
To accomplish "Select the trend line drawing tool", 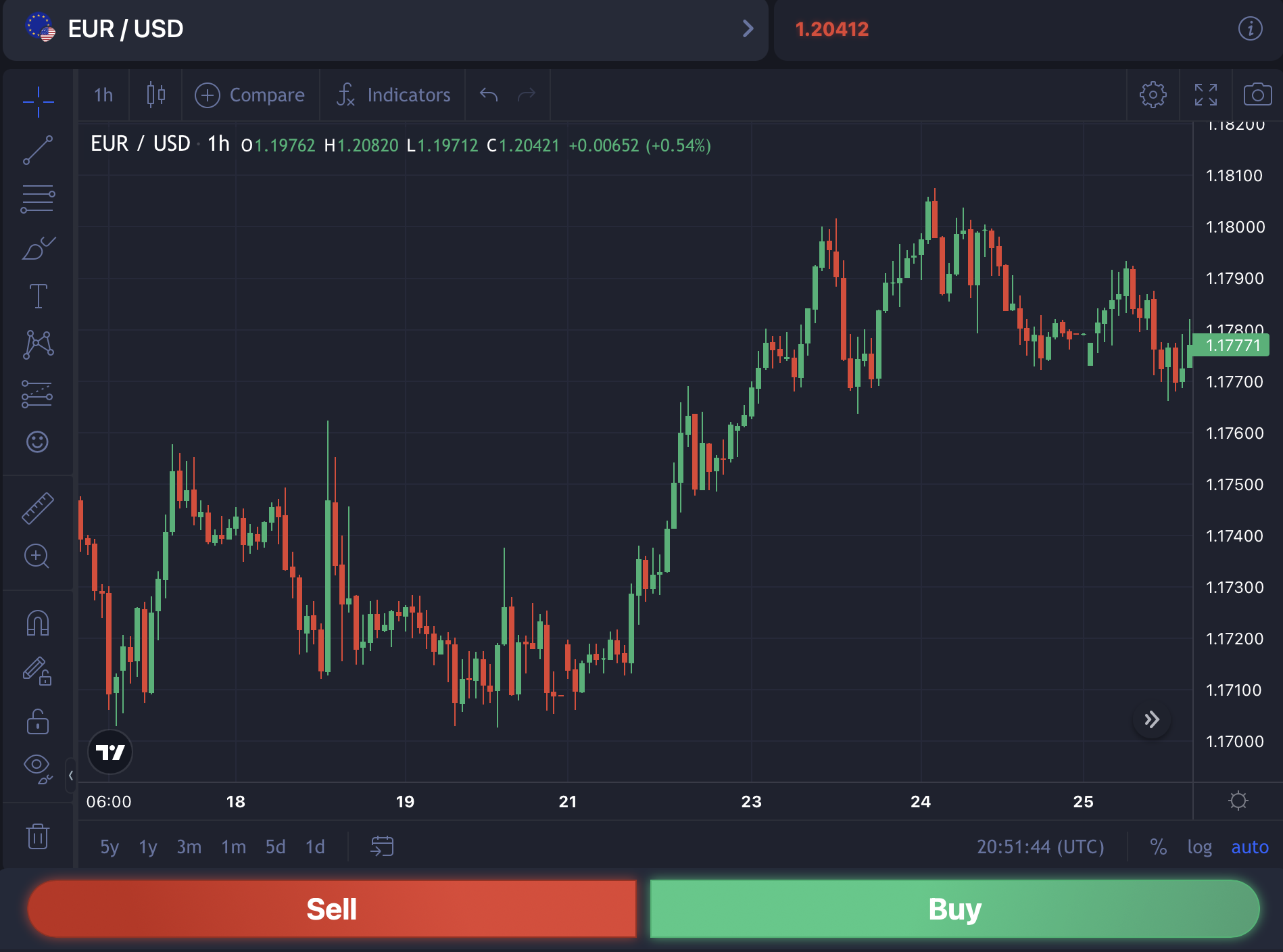I will [38, 150].
